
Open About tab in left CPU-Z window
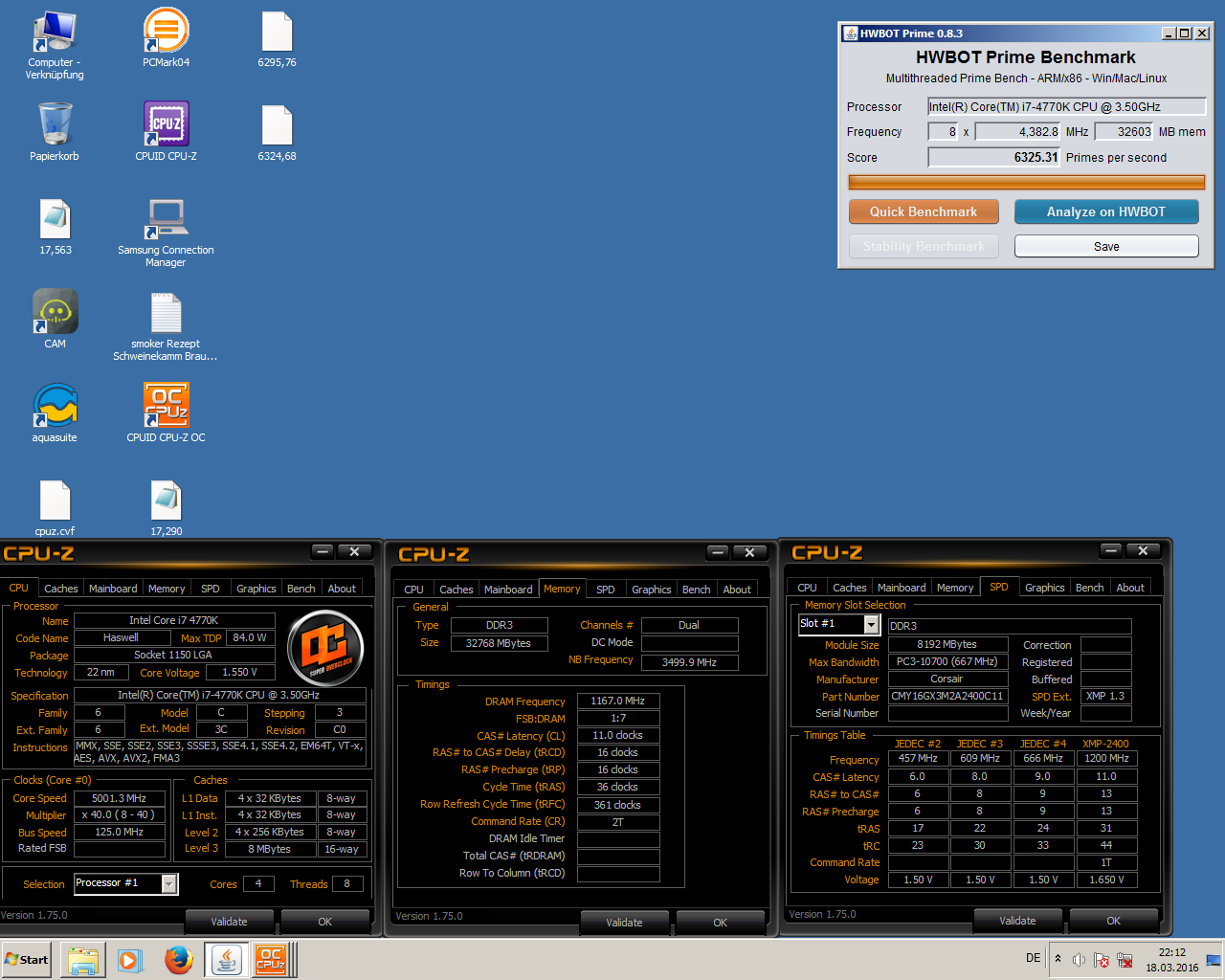(342, 589)
